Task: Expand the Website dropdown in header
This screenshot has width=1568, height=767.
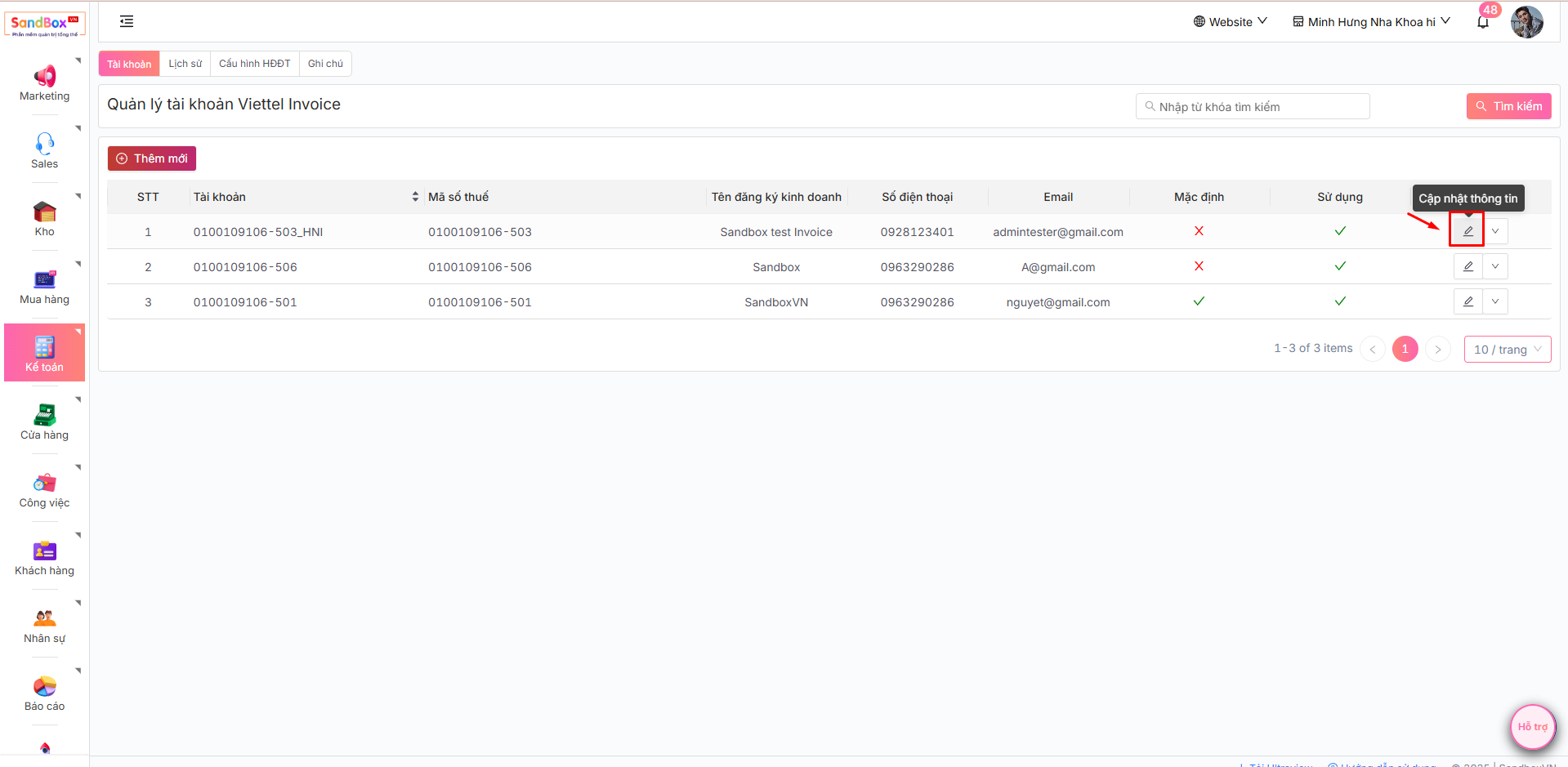Action: tap(1230, 22)
